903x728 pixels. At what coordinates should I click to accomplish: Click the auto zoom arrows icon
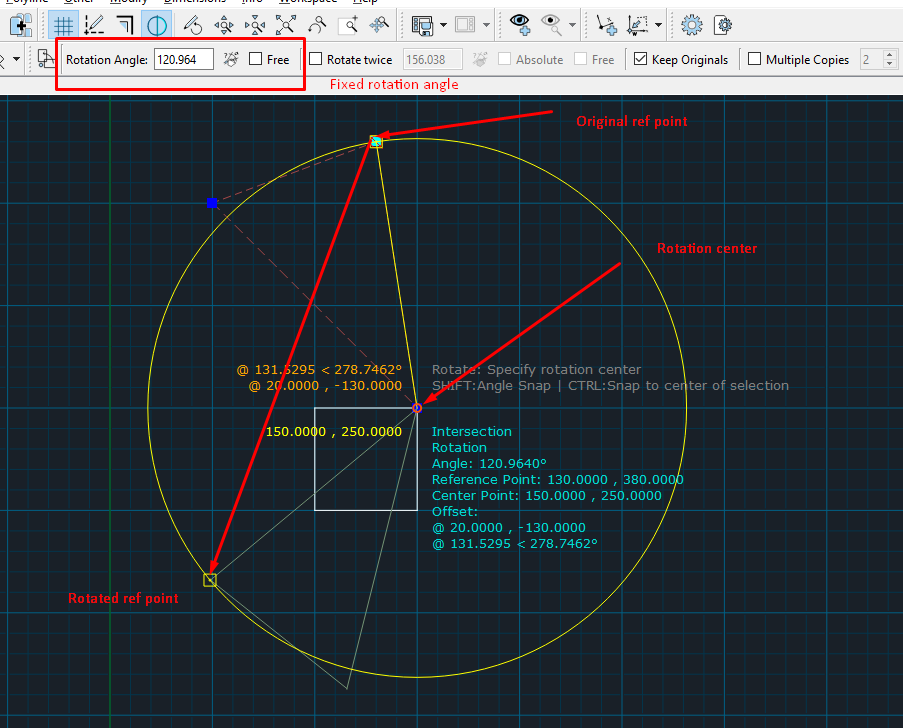coord(286,25)
